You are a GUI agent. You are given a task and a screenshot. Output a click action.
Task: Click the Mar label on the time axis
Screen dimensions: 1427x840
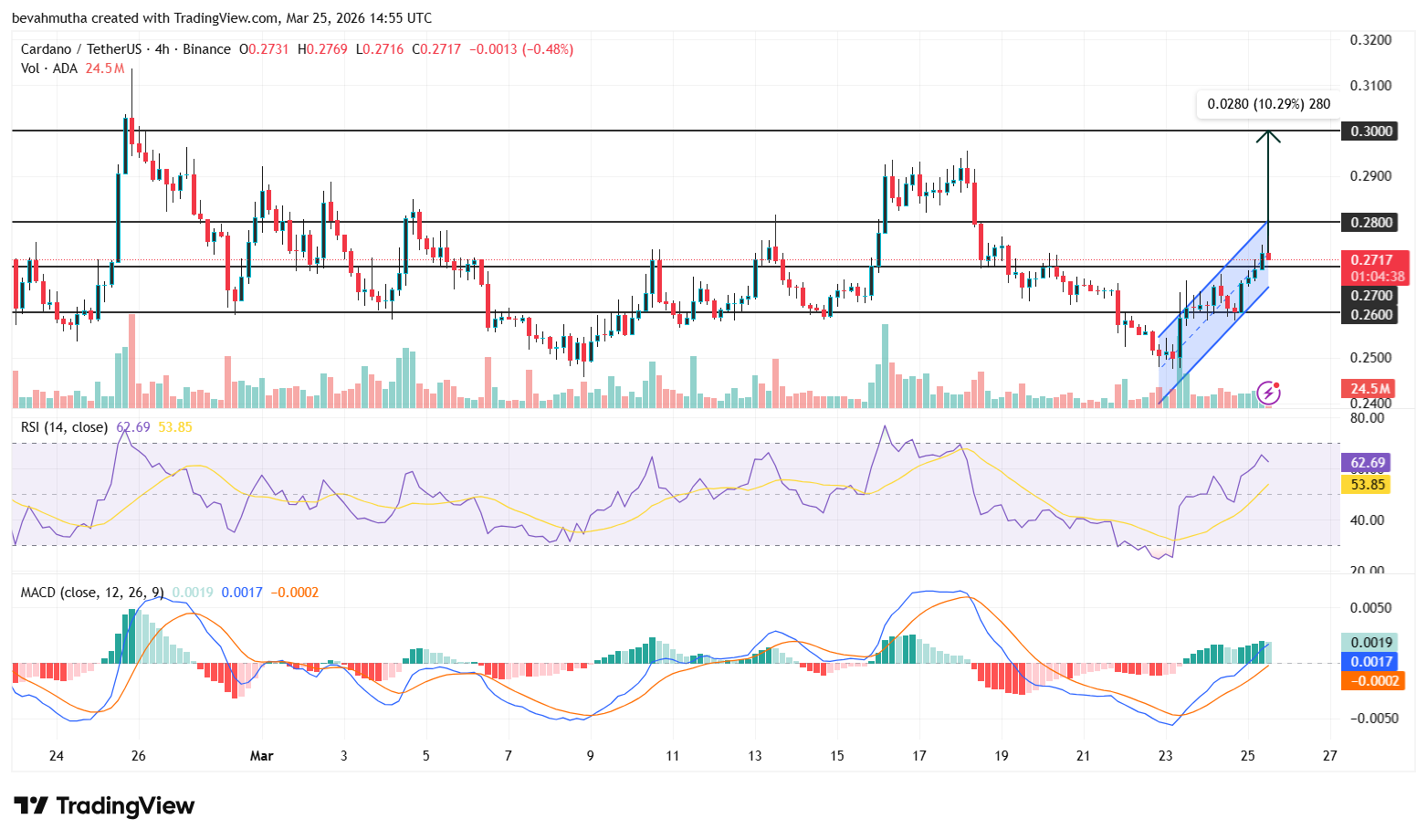pos(262,756)
